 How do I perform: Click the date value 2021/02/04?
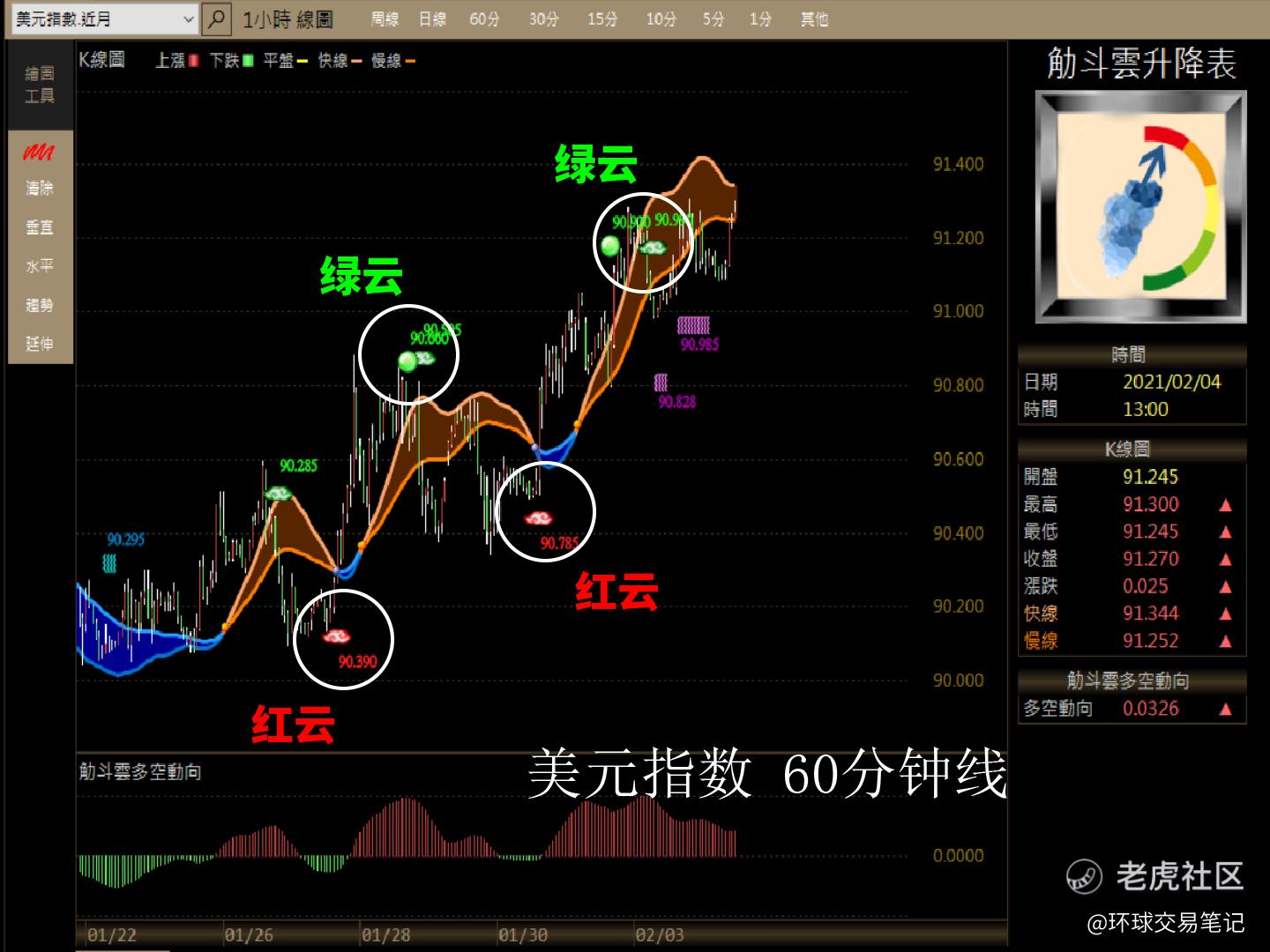pos(1171,382)
